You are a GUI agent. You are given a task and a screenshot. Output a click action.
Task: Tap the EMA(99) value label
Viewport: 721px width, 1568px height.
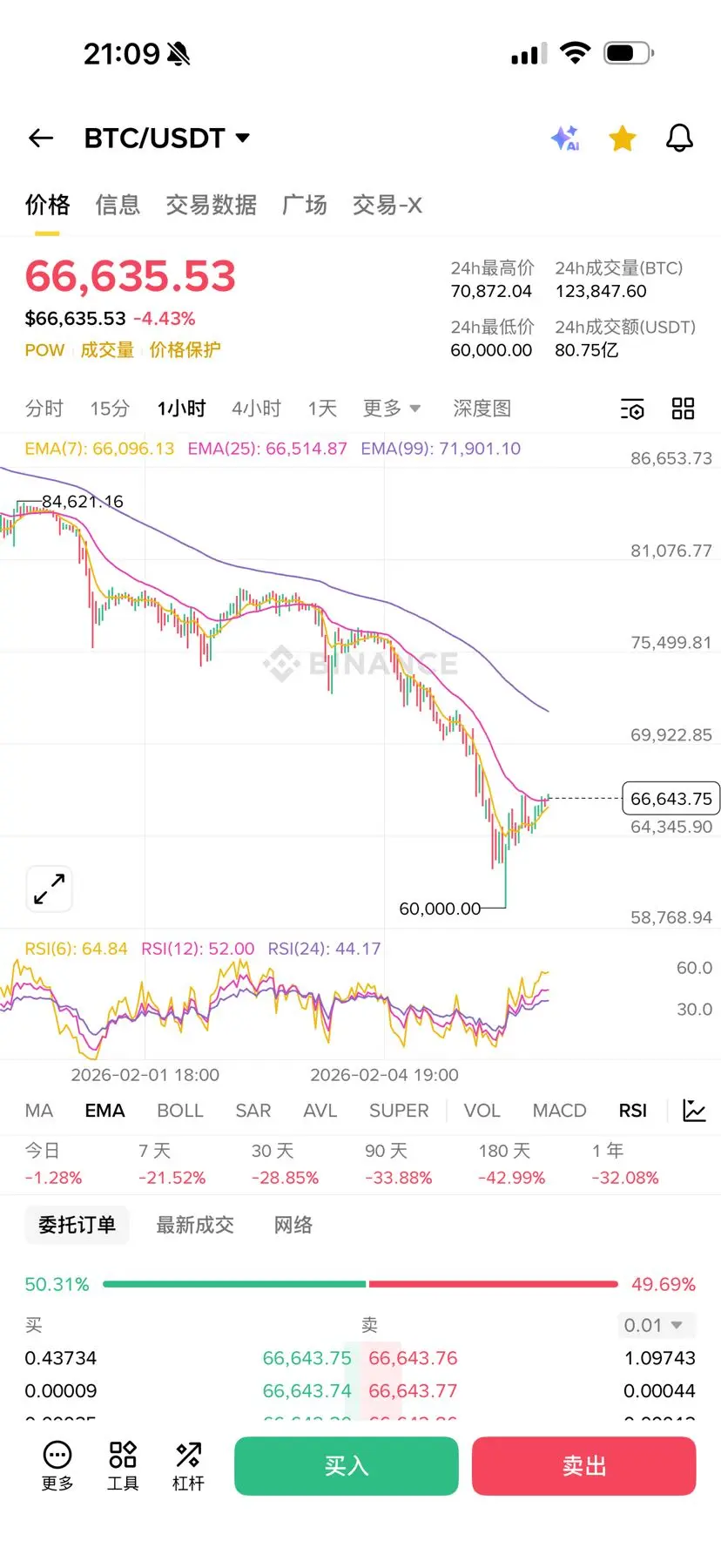[441, 449]
